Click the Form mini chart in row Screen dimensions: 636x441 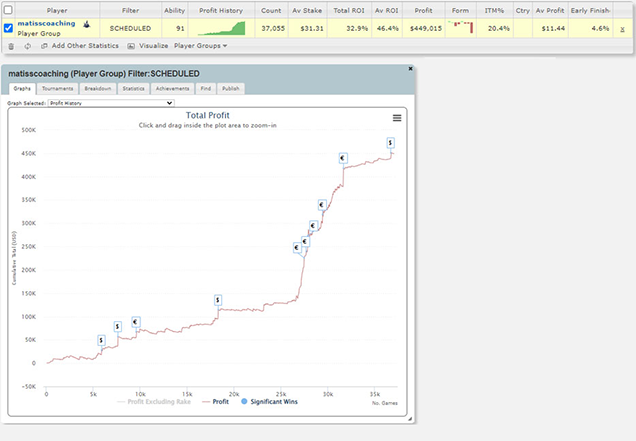(x=461, y=27)
